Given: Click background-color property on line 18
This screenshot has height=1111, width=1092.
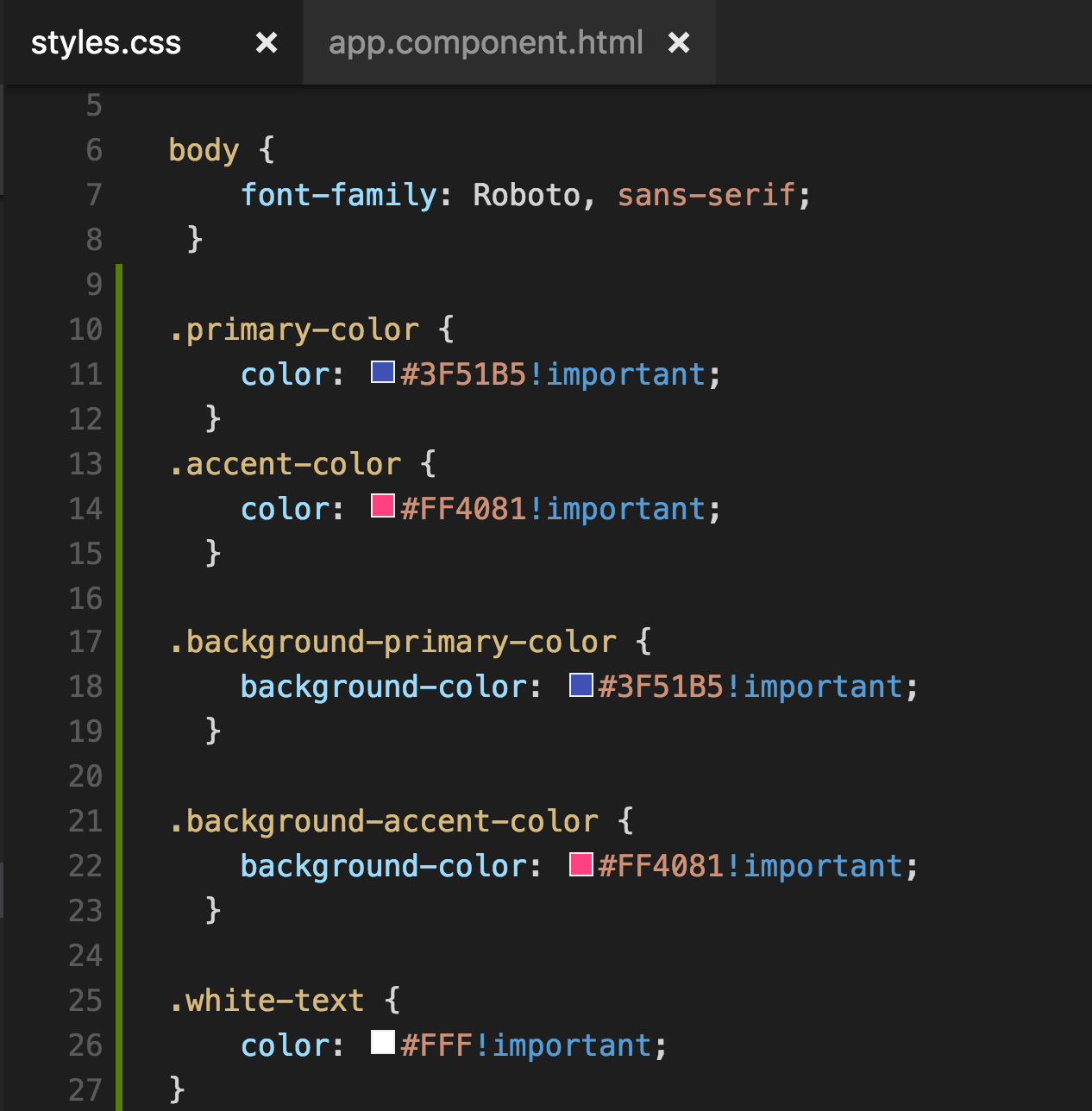Looking at the screenshot, I should coord(384,687).
